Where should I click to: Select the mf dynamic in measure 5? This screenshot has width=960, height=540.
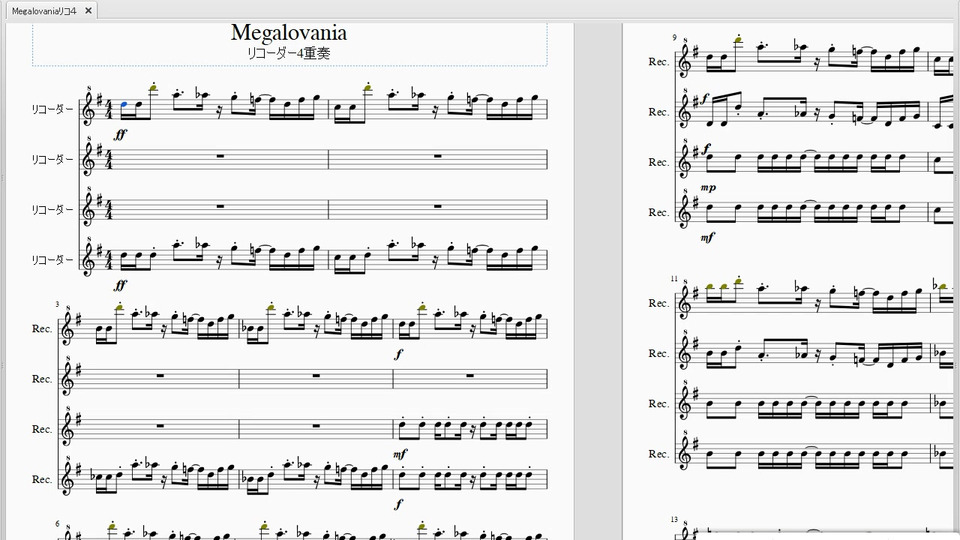[x=400, y=454]
